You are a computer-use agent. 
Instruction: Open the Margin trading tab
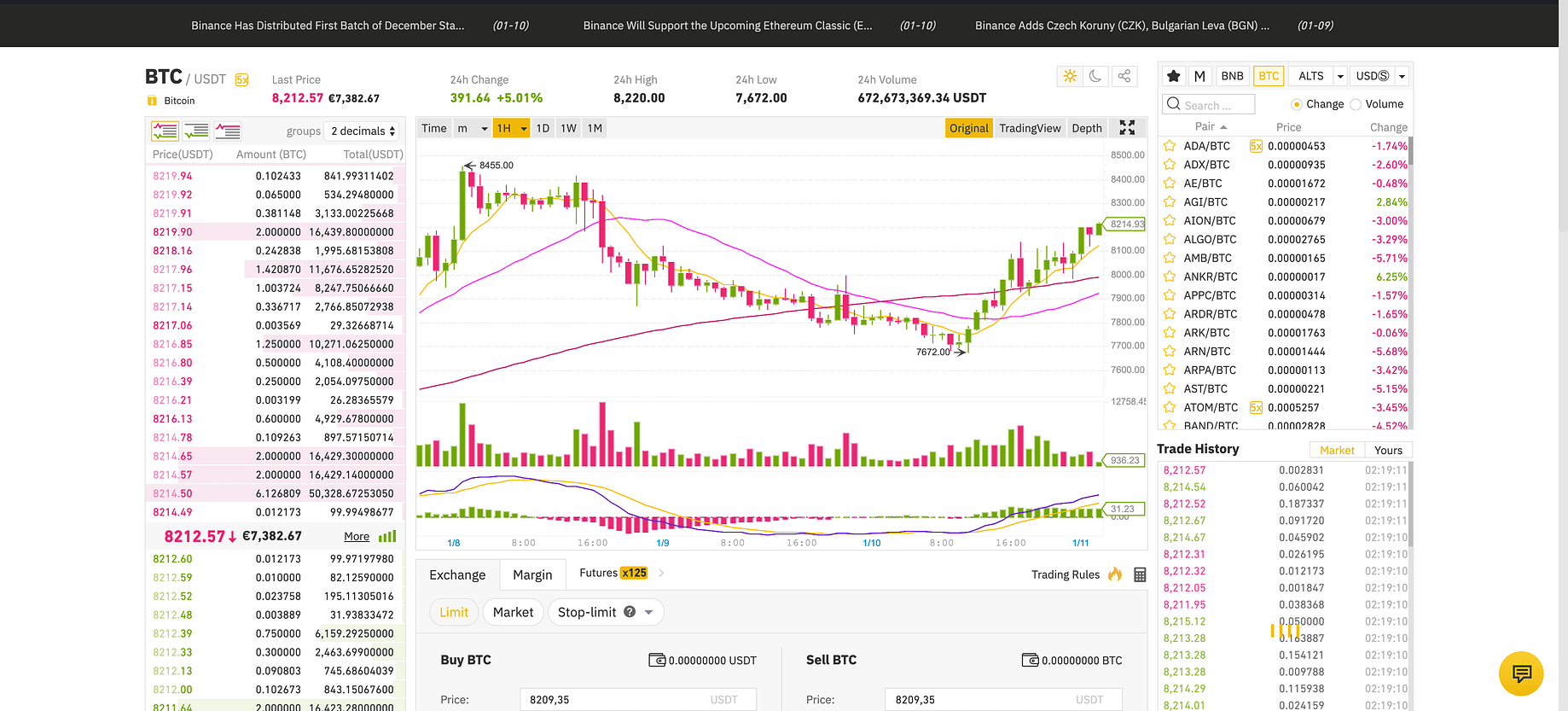point(532,574)
